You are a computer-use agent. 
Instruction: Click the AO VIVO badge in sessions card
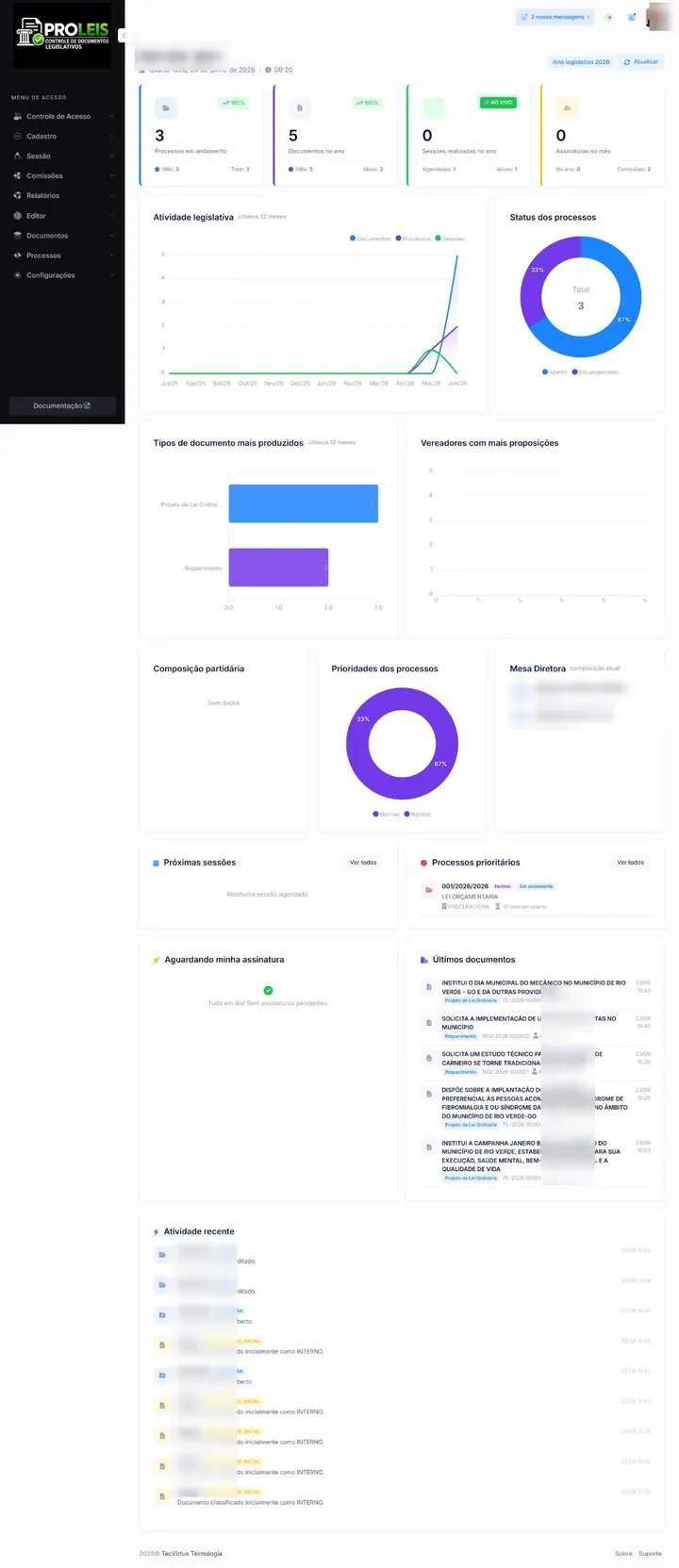tap(498, 103)
